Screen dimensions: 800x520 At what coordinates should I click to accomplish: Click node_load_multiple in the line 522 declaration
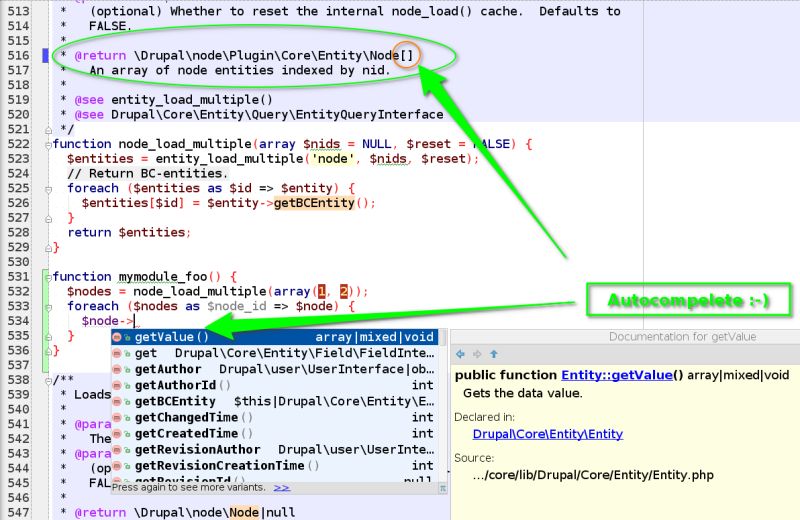185,144
